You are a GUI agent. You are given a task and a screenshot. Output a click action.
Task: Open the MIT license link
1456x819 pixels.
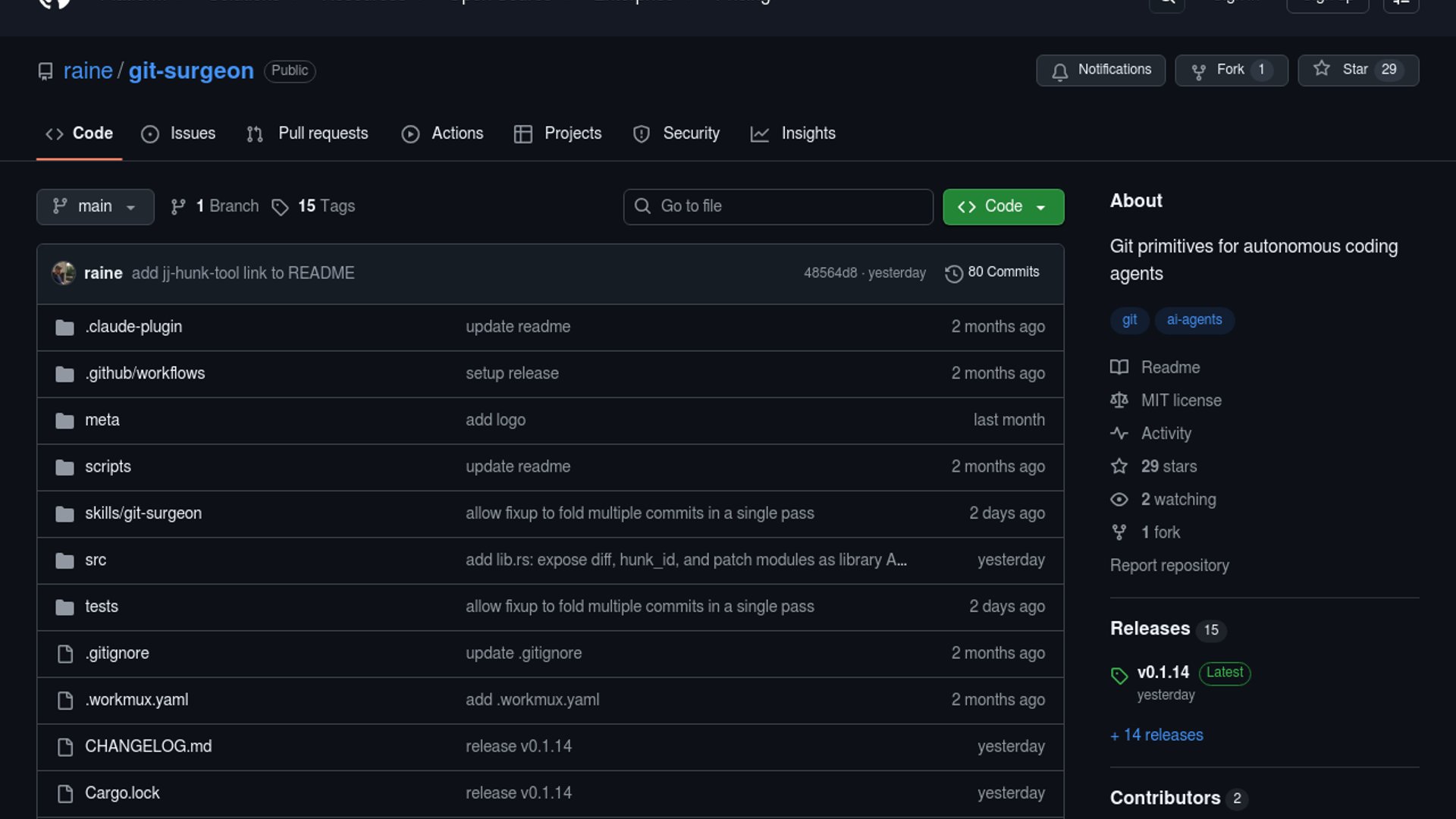[1181, 400]
